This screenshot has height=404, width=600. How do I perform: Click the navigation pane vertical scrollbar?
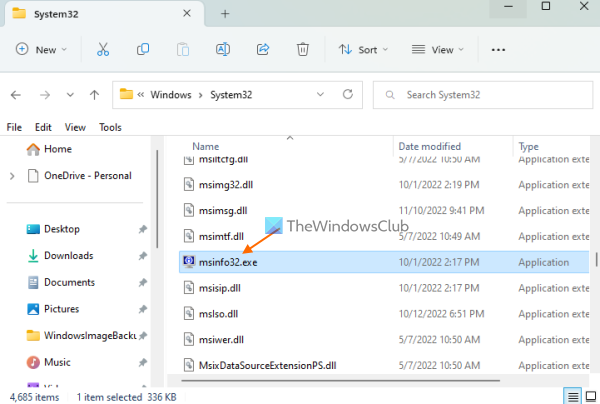click(x=157, y=199)
